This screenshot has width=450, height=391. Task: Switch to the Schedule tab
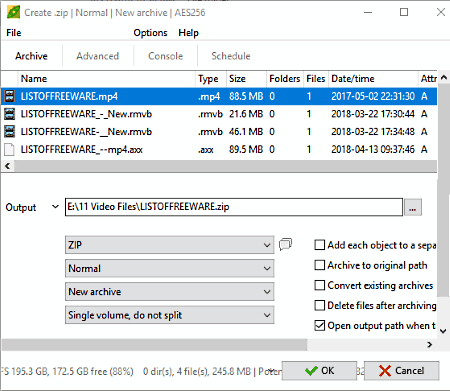[231, 56]
